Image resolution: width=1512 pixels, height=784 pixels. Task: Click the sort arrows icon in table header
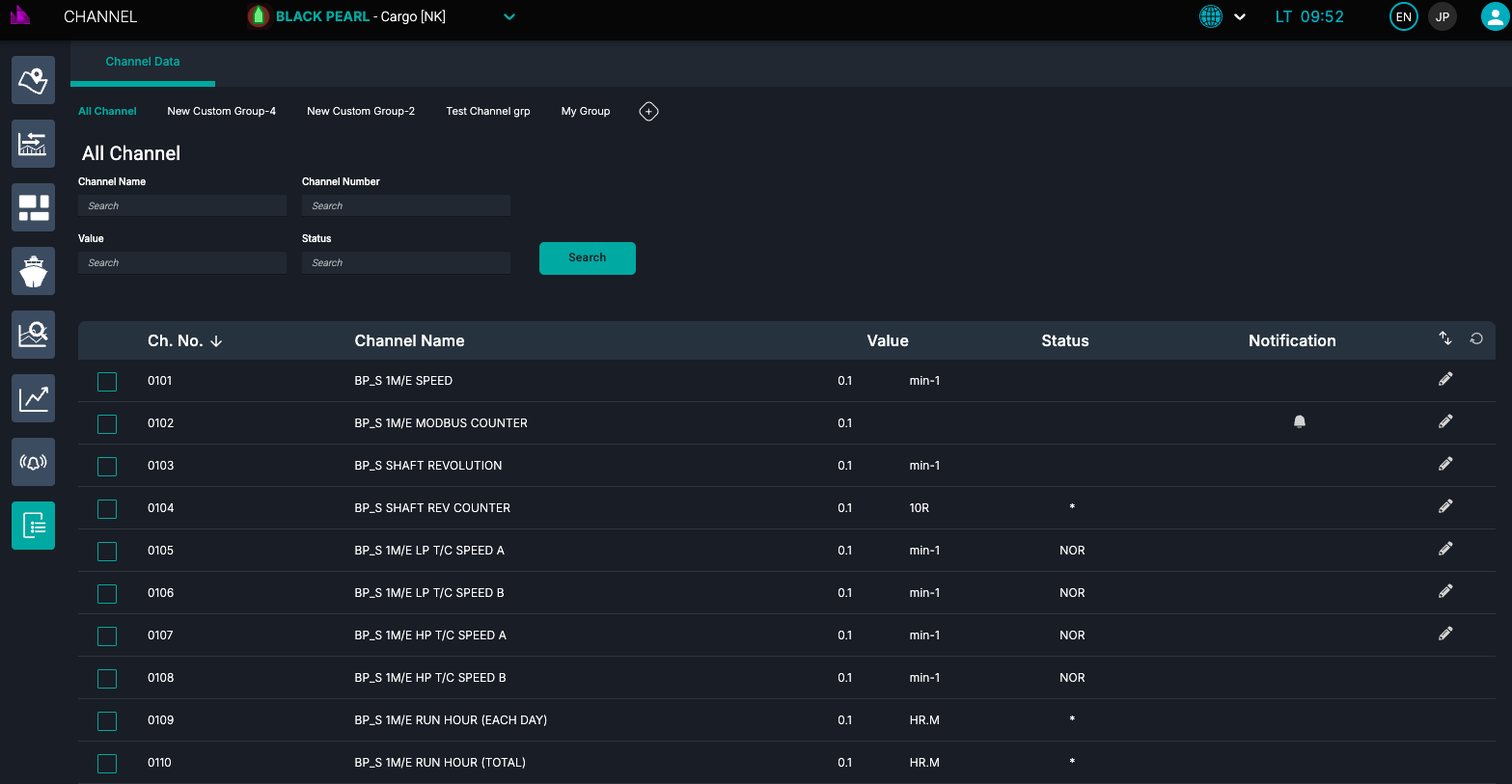[x=1445, y=338]
